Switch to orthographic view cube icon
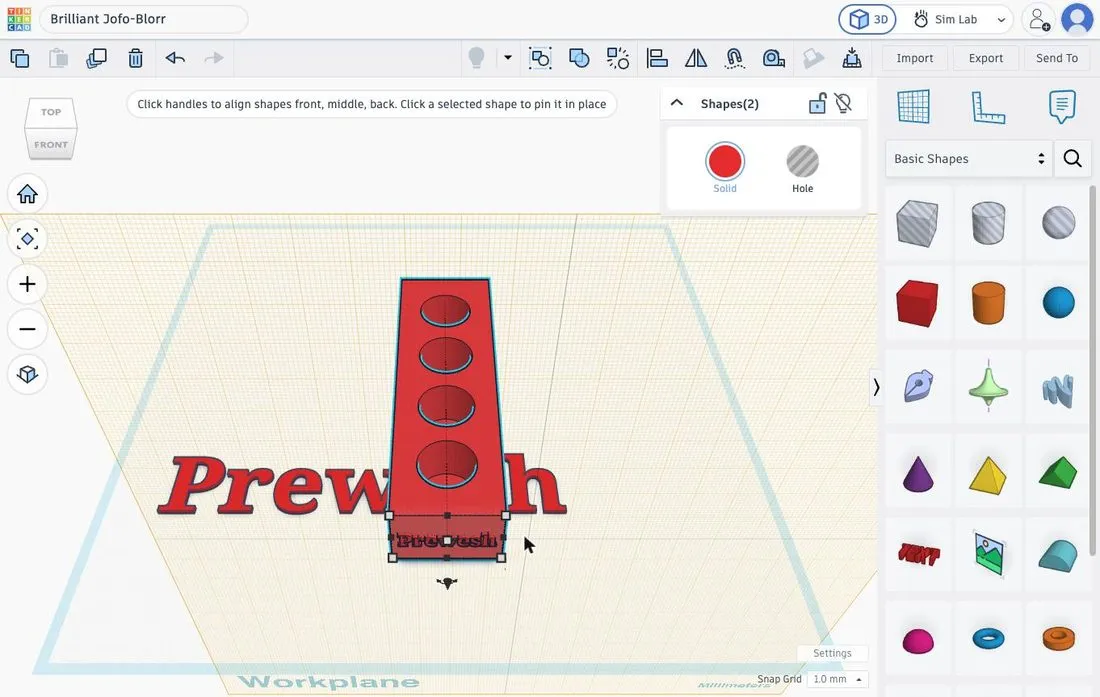The height and width of the screenshot is (697, 1100). tap(27, 374)
